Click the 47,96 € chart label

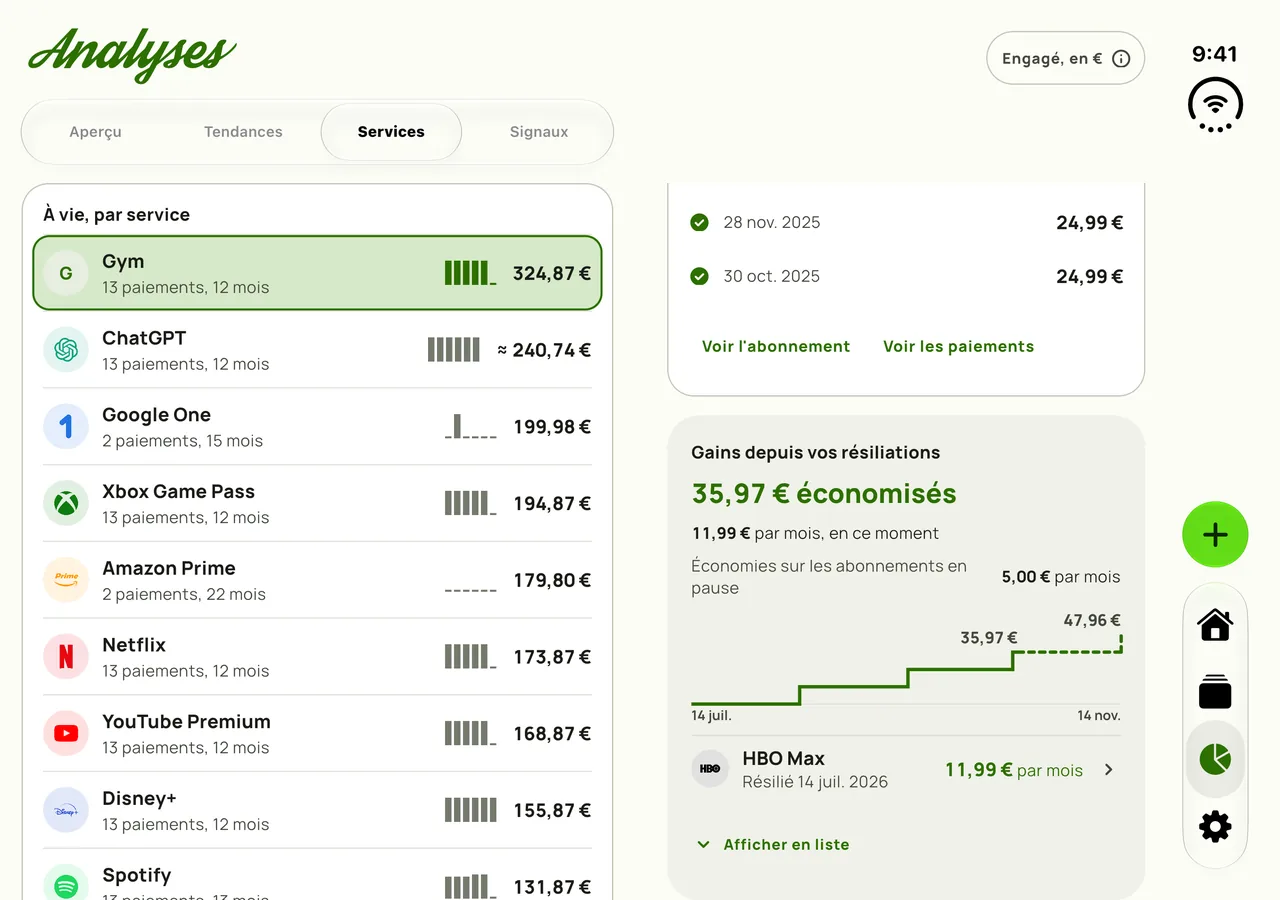point(1092,621)
